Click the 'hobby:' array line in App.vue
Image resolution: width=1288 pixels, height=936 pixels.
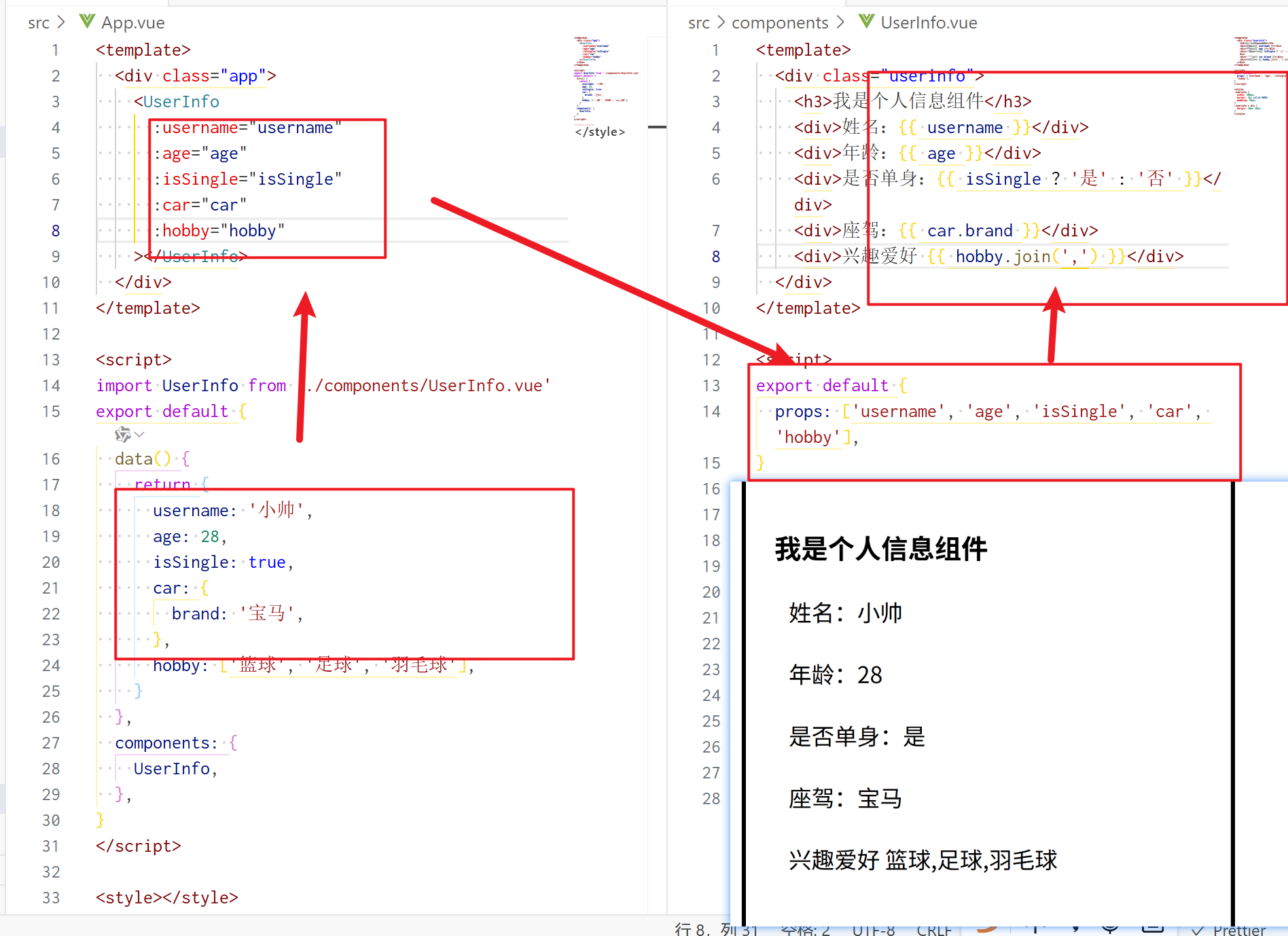314,666
